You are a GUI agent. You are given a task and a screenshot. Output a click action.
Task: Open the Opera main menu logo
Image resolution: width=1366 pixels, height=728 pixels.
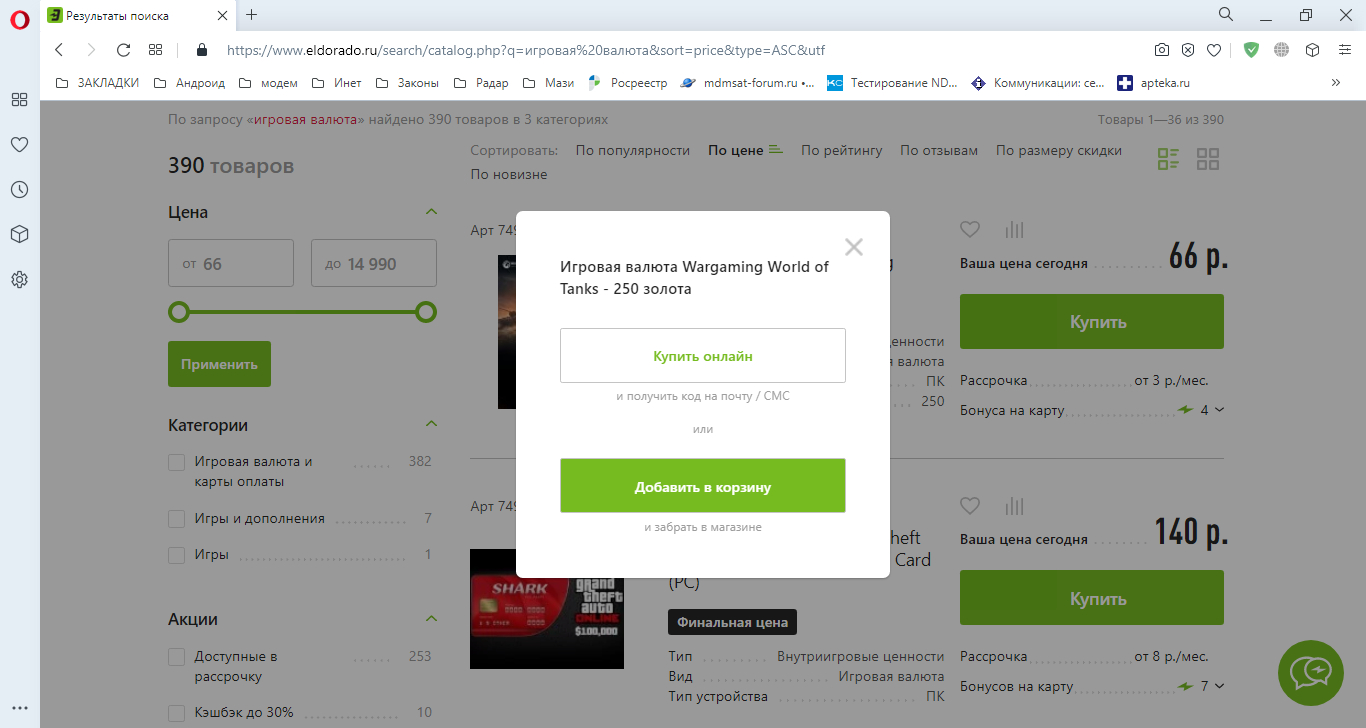point(19,20)
